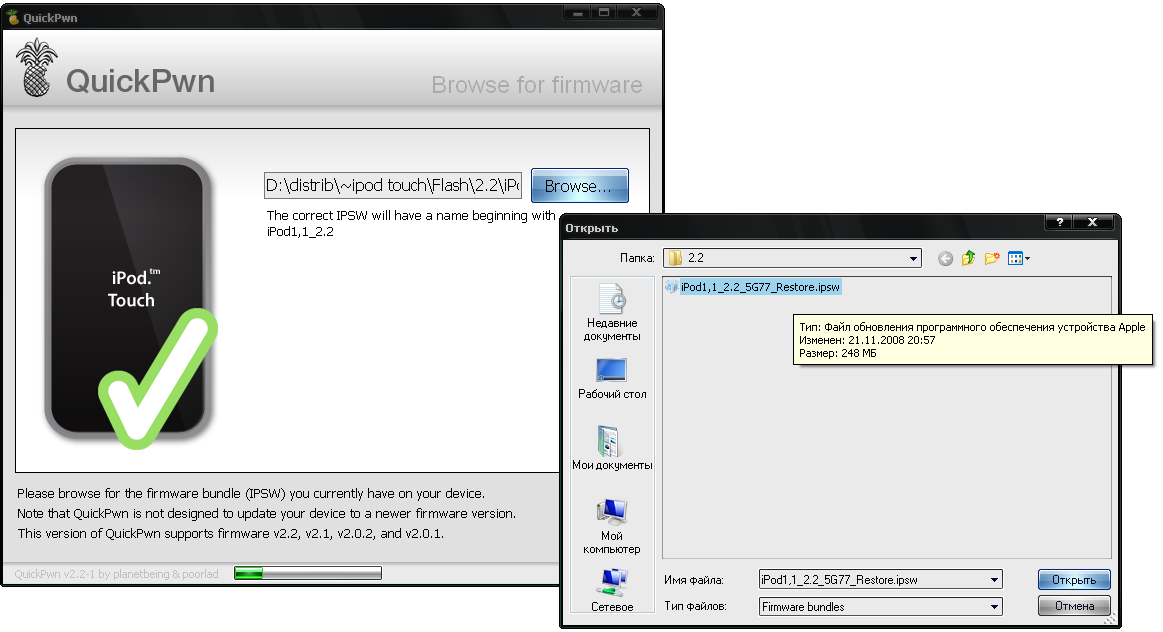Close the Открыть dialog window
The image size is (1163, 632).
pyautogui.click(x=1093, y=223)
